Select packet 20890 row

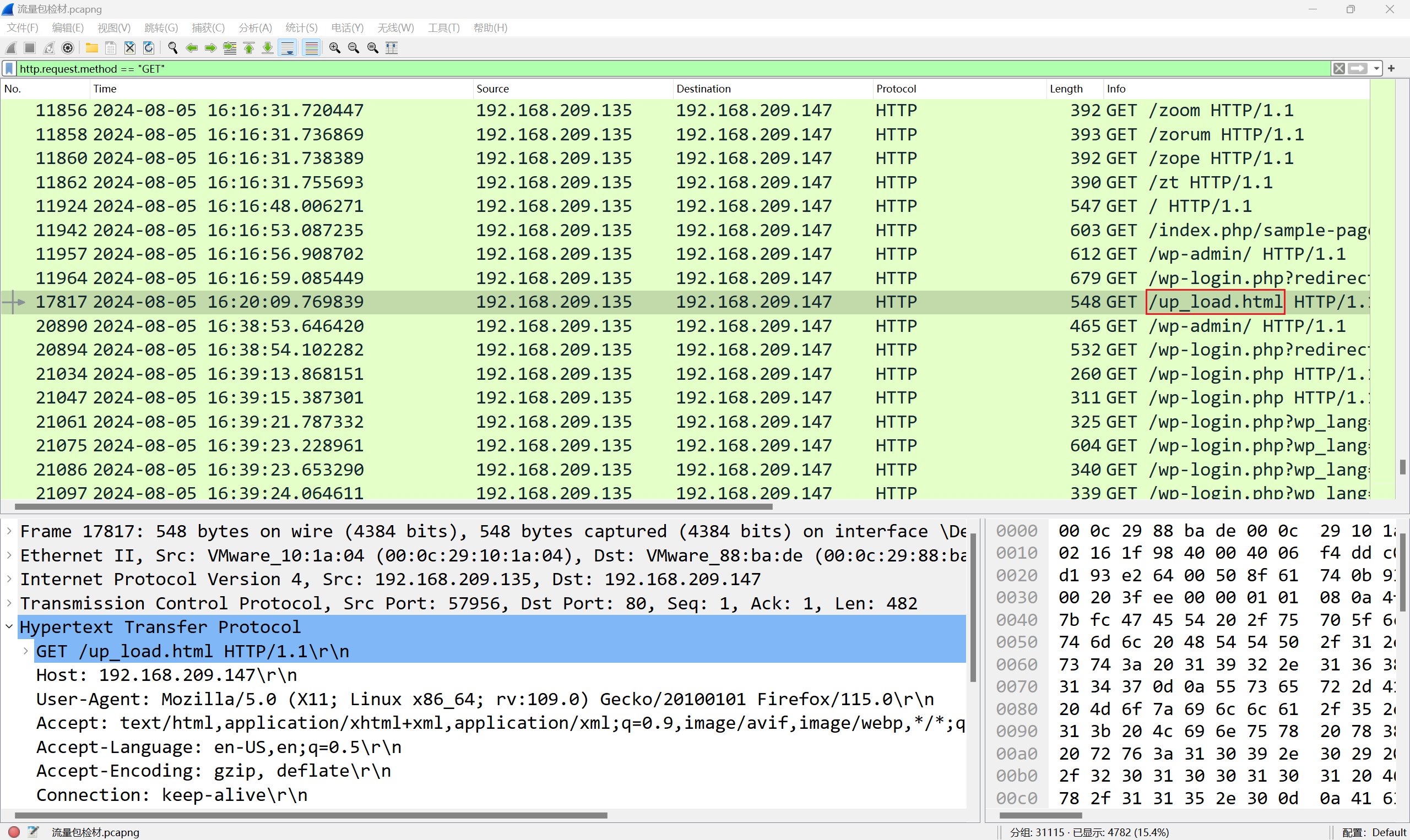[x=685, y=326]
